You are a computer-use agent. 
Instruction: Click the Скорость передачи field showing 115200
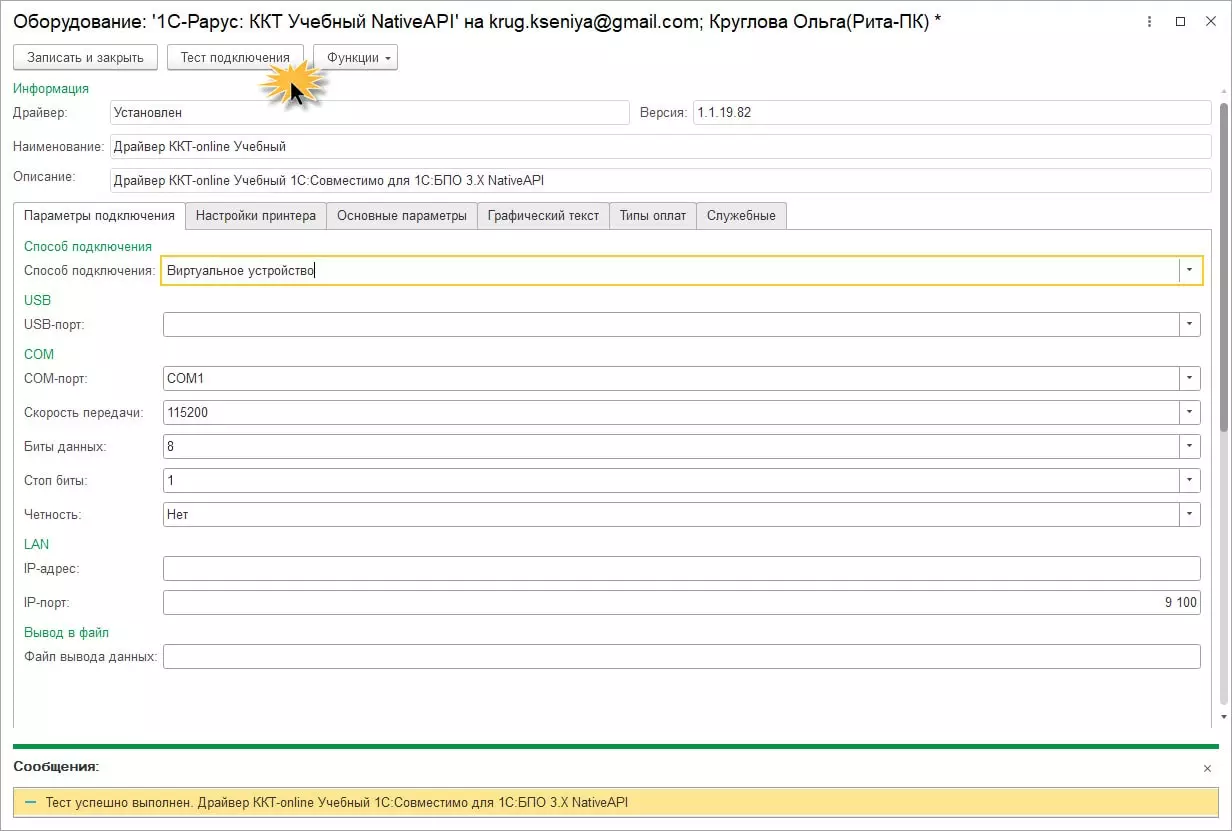coord(670,412)
